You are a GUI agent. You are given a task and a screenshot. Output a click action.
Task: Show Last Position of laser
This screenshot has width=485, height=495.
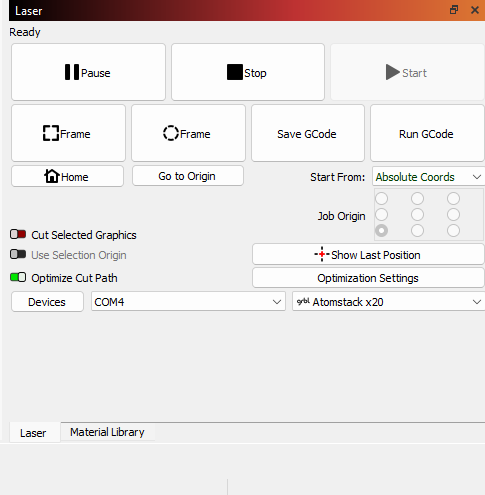[368, 255]
